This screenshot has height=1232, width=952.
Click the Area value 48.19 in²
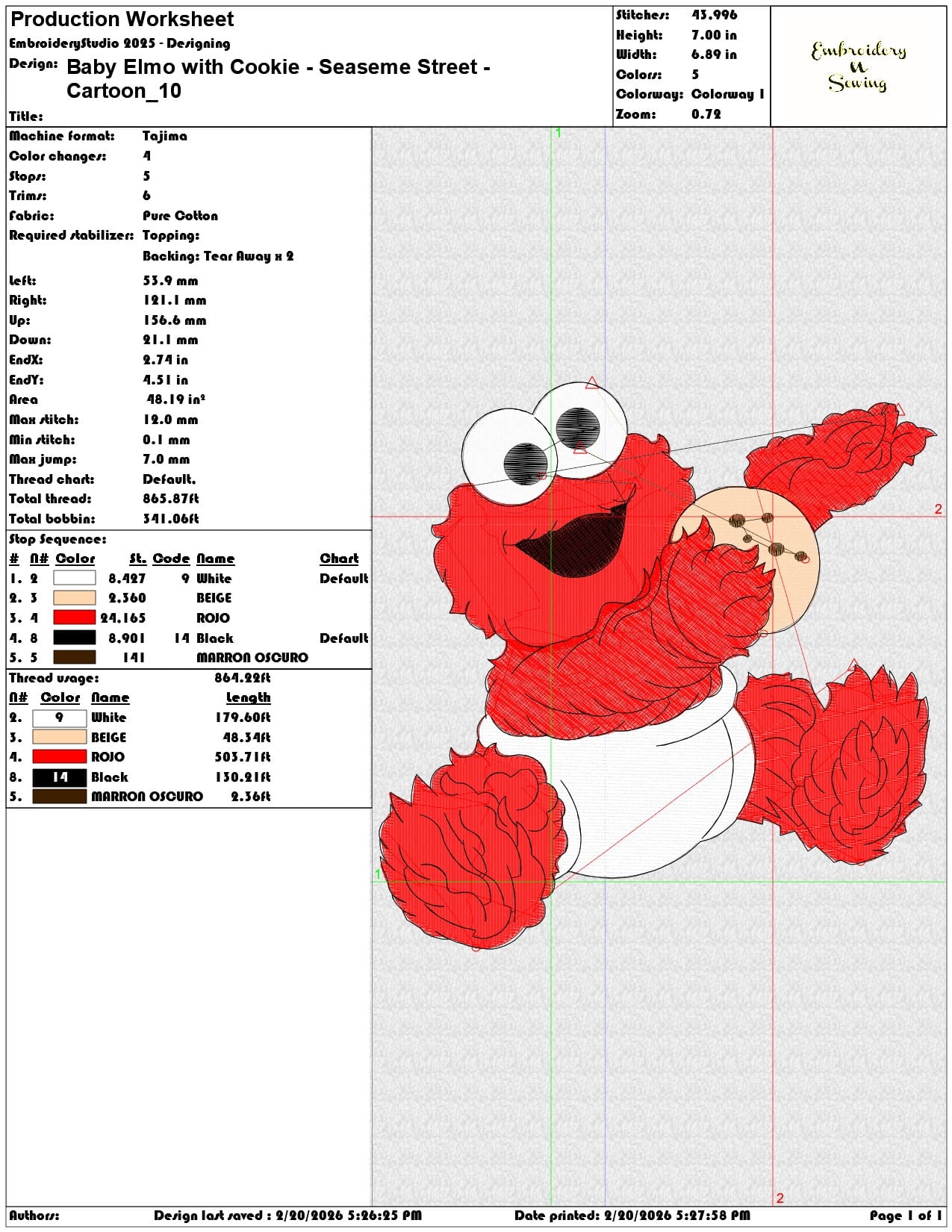(x=175, y=399)
